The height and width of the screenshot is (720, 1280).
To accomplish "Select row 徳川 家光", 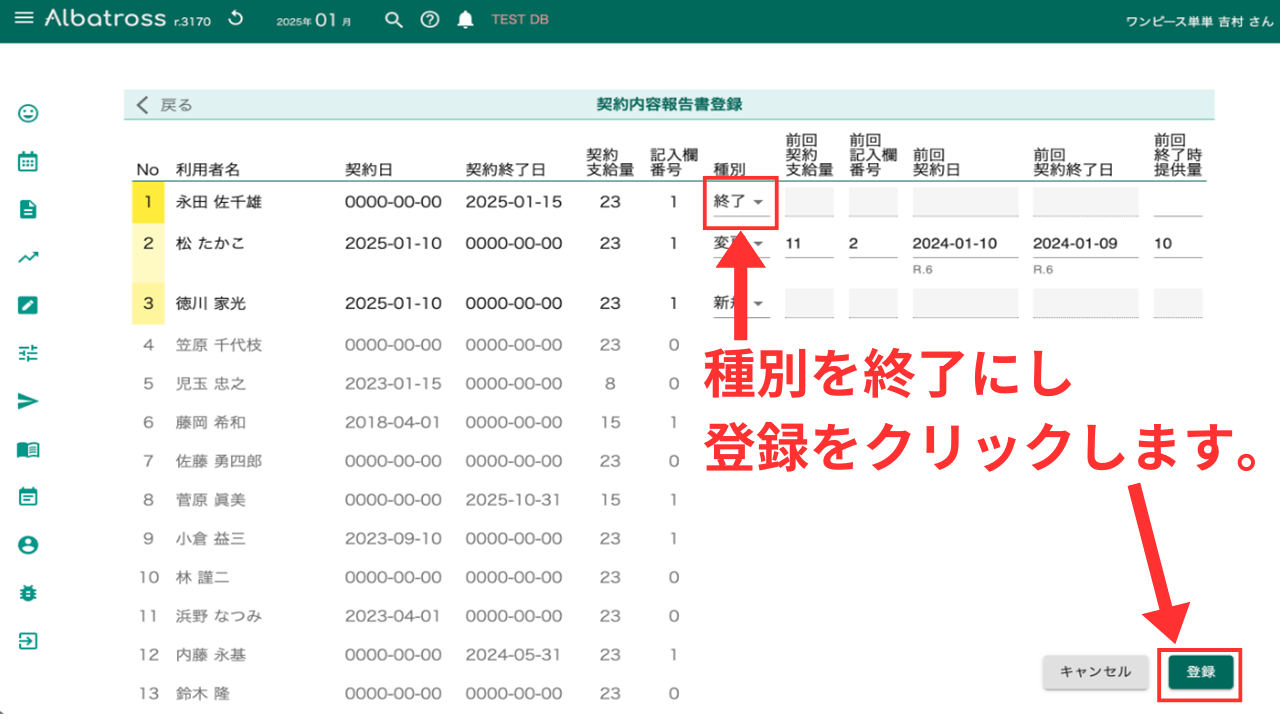I will (x=670, y=303).
